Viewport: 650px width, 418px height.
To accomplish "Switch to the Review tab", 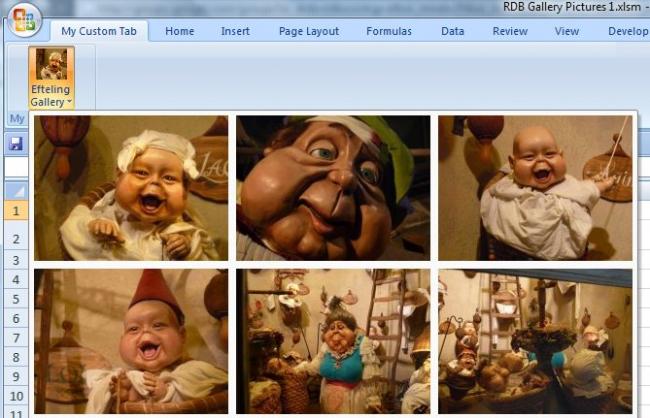I will point(510,31).
